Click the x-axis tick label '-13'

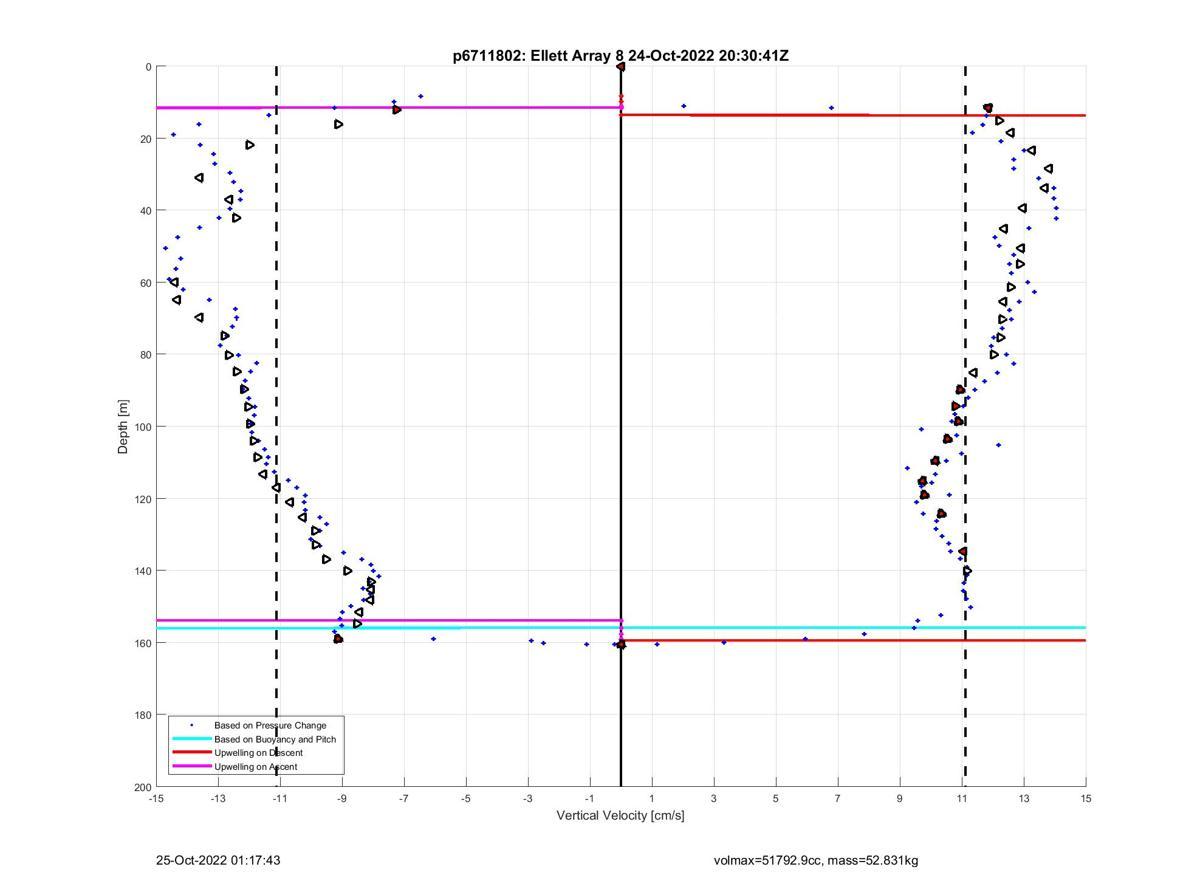218,798
